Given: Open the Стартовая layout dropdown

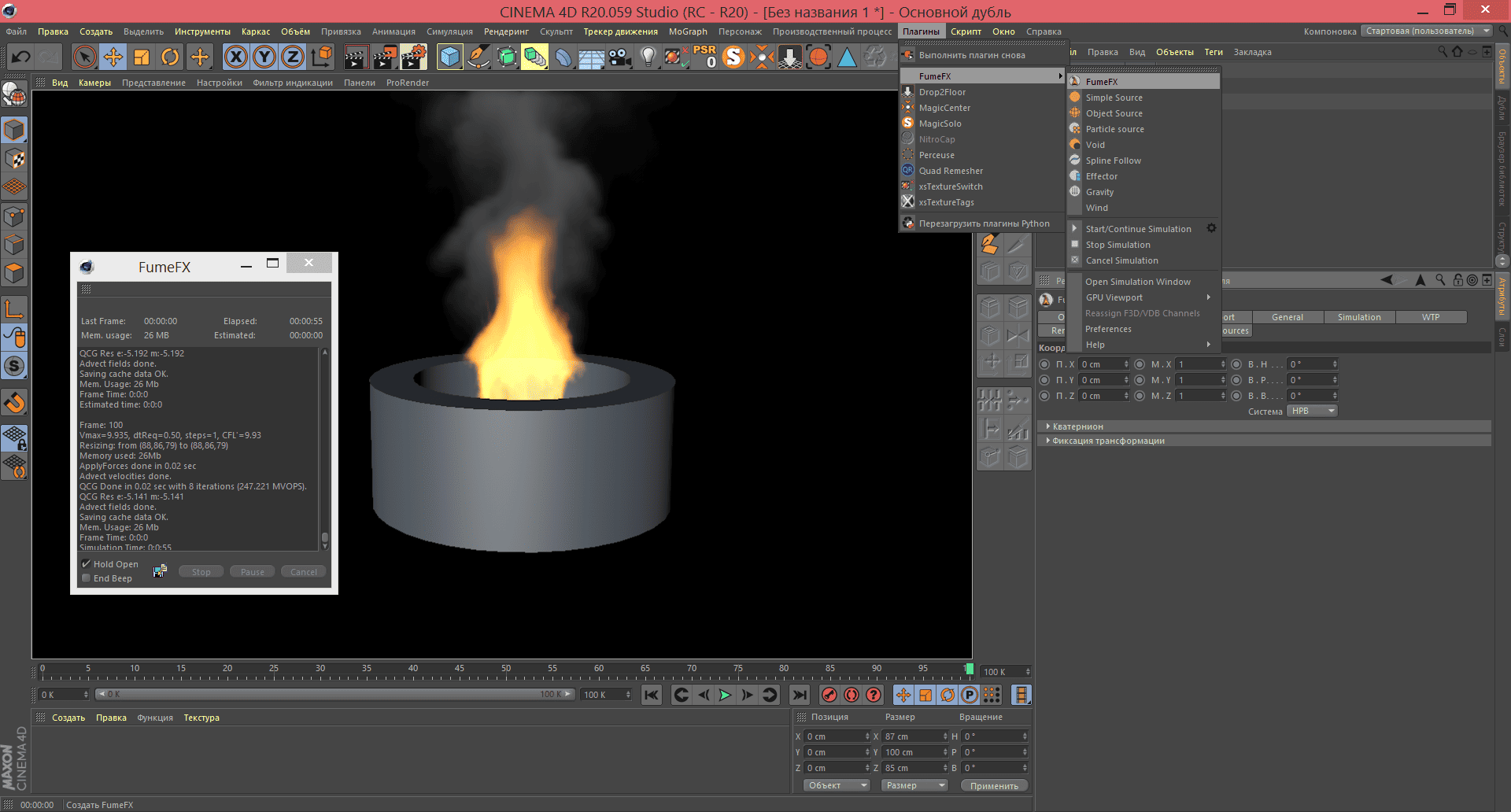Looking at the screenshot, I should click(x=1426, y=31).
